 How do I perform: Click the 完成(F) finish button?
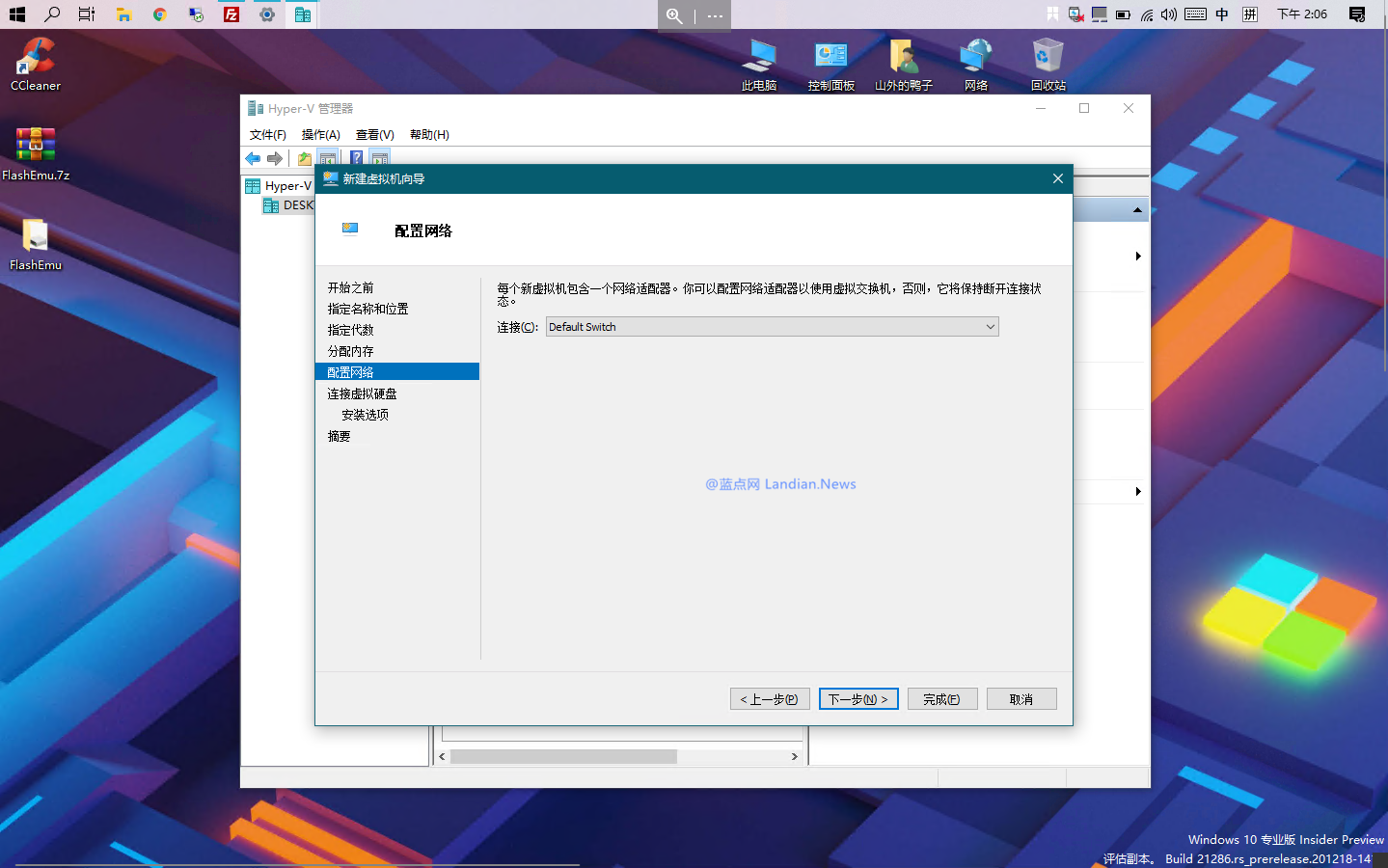click(x=942, y=699)
